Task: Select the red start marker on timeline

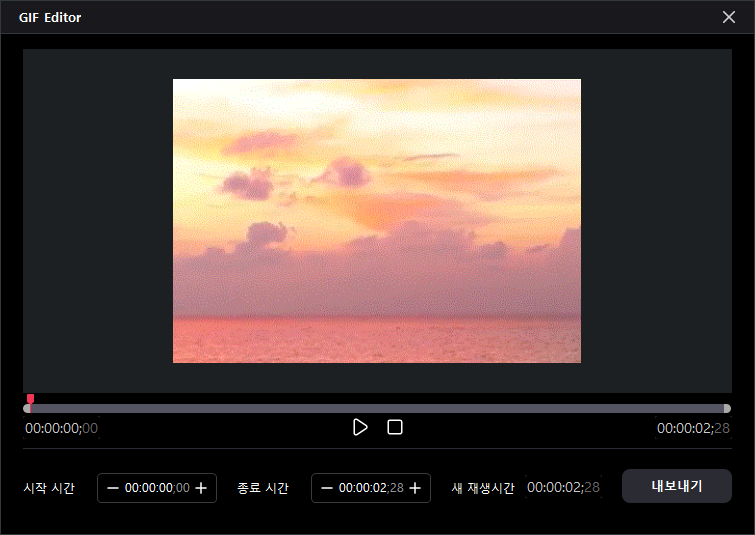Action: [x=30, y=401]
